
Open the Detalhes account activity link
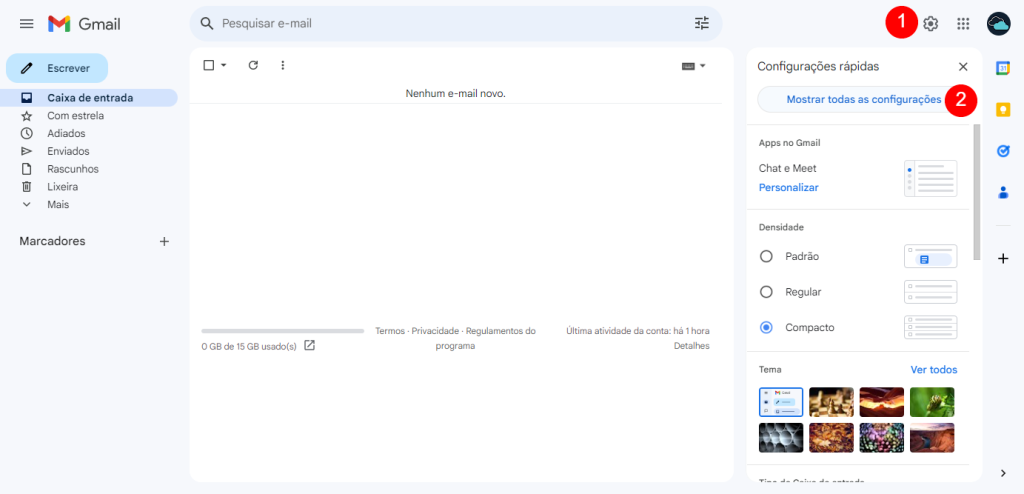(x=692, y=346)
